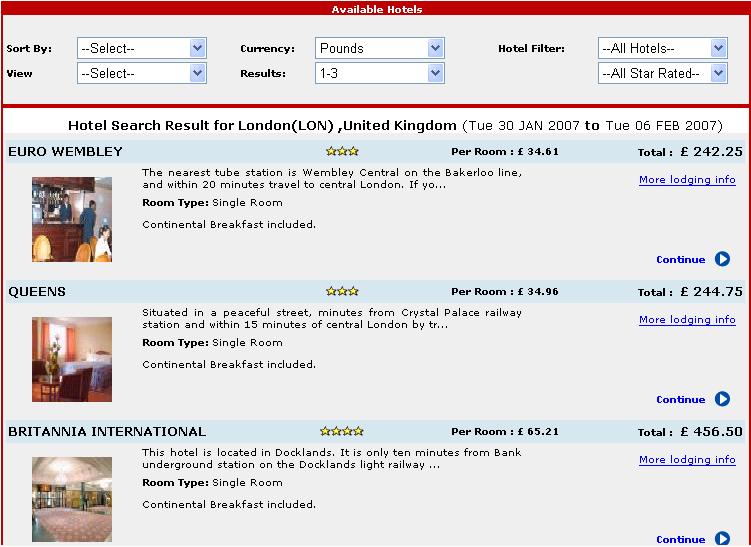Click the total price £ 456.50

711,432
